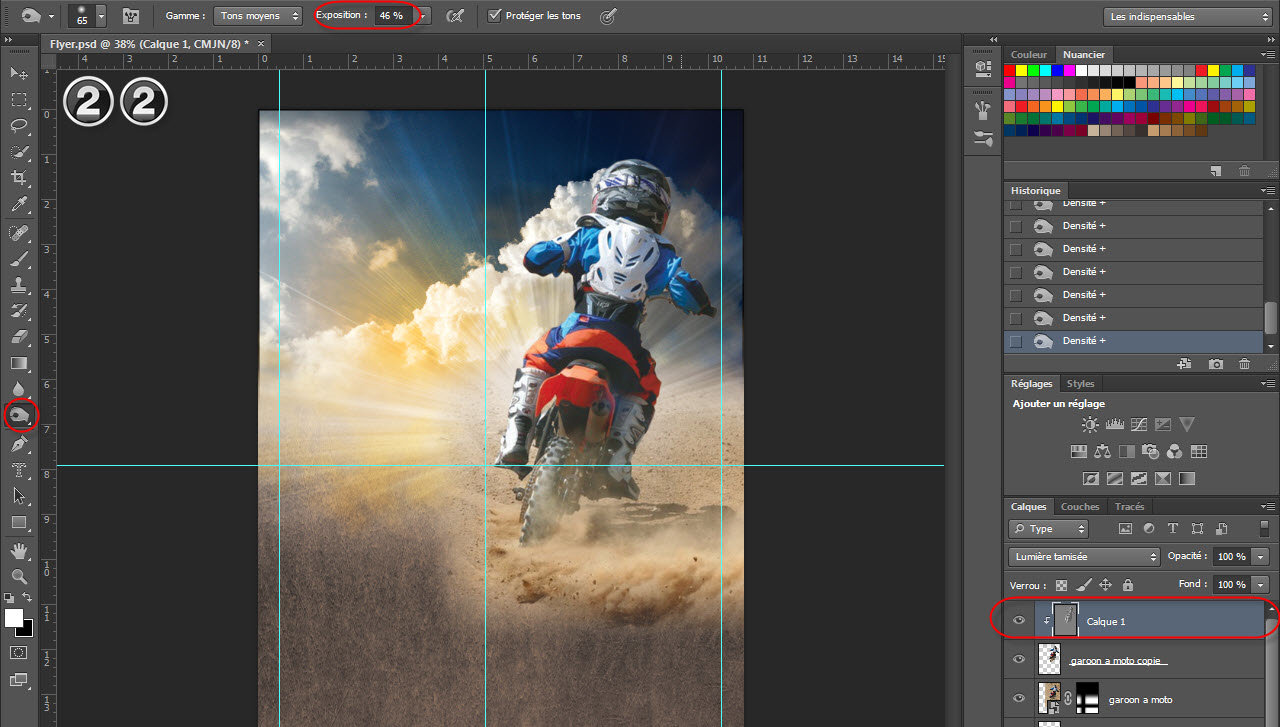Open the Gamme Tons moyens dropdown
This screenshot has height=727, width=1280.
coord(257,16)
